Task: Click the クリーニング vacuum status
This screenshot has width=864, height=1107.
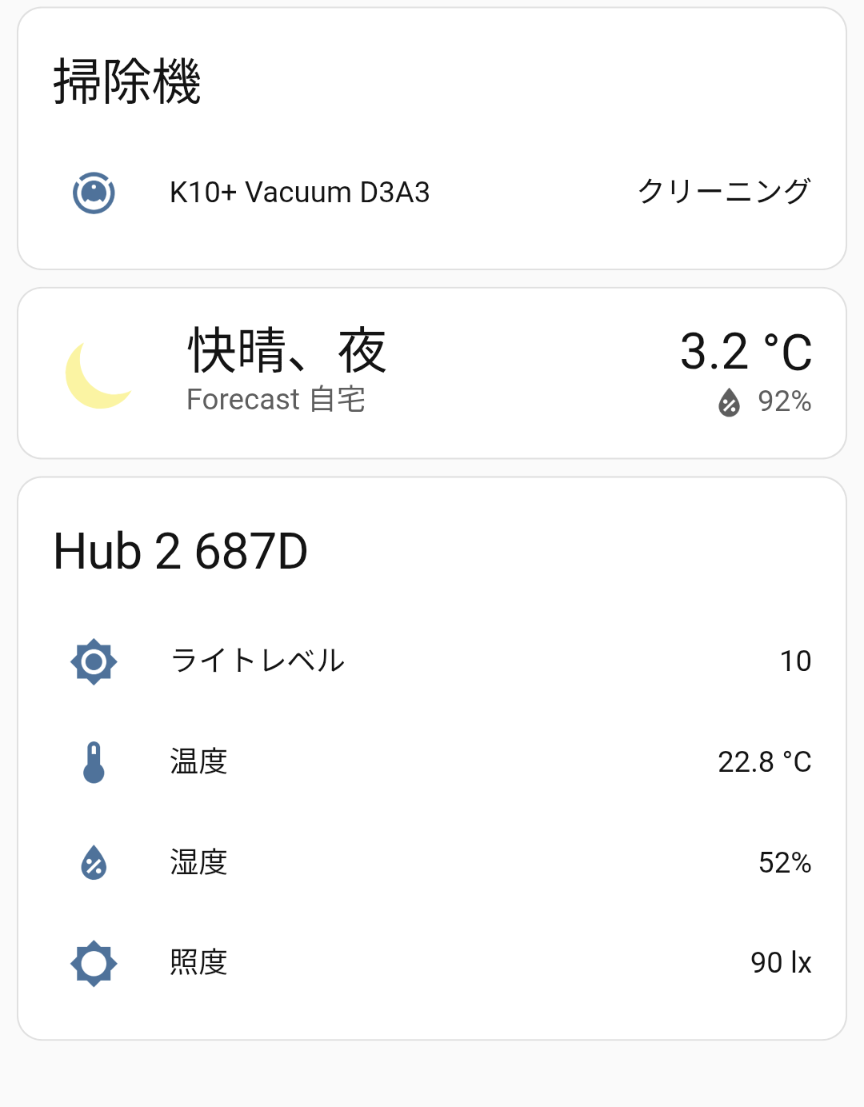Action: (x=724, y=191)
